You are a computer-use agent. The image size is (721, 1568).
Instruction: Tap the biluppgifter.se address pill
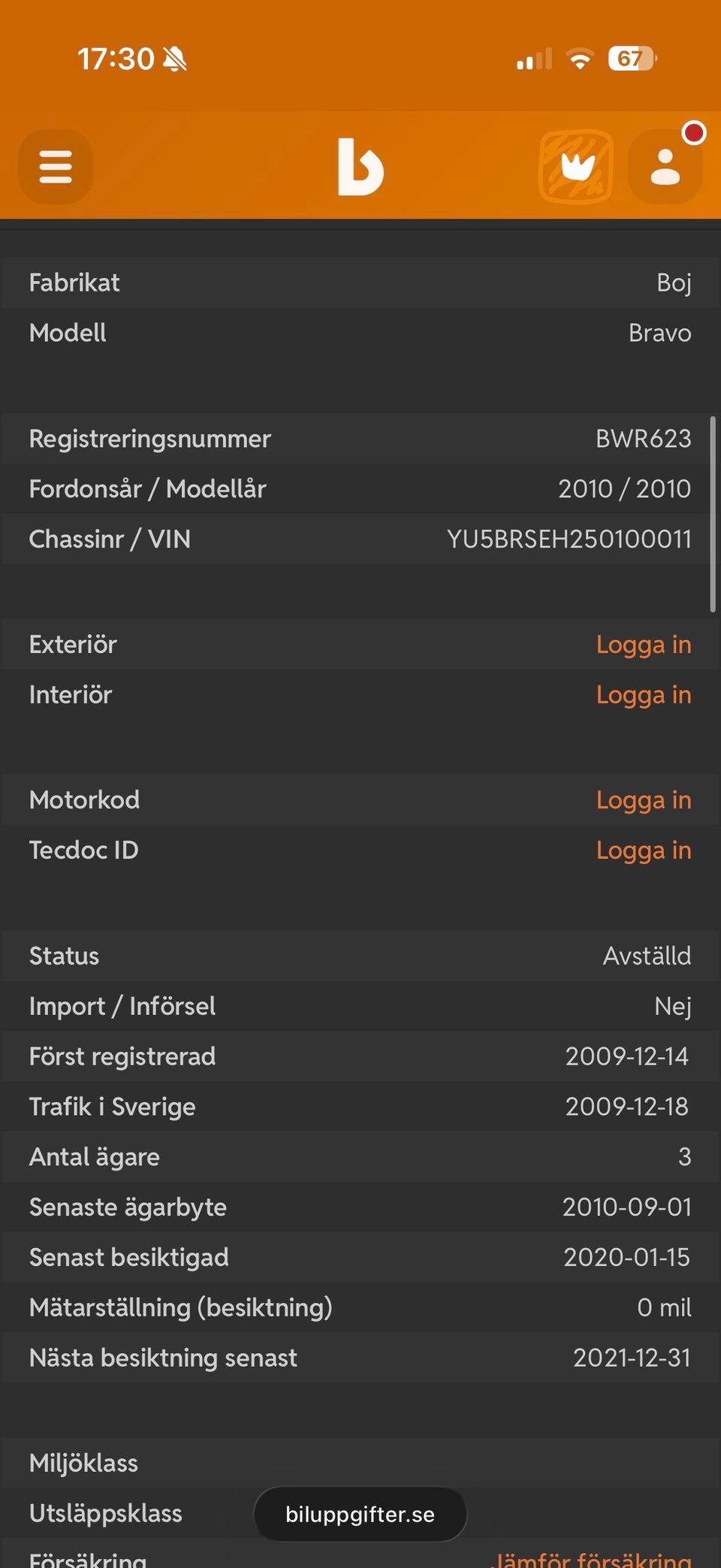pyautogui.click(x=360, y=1514)
